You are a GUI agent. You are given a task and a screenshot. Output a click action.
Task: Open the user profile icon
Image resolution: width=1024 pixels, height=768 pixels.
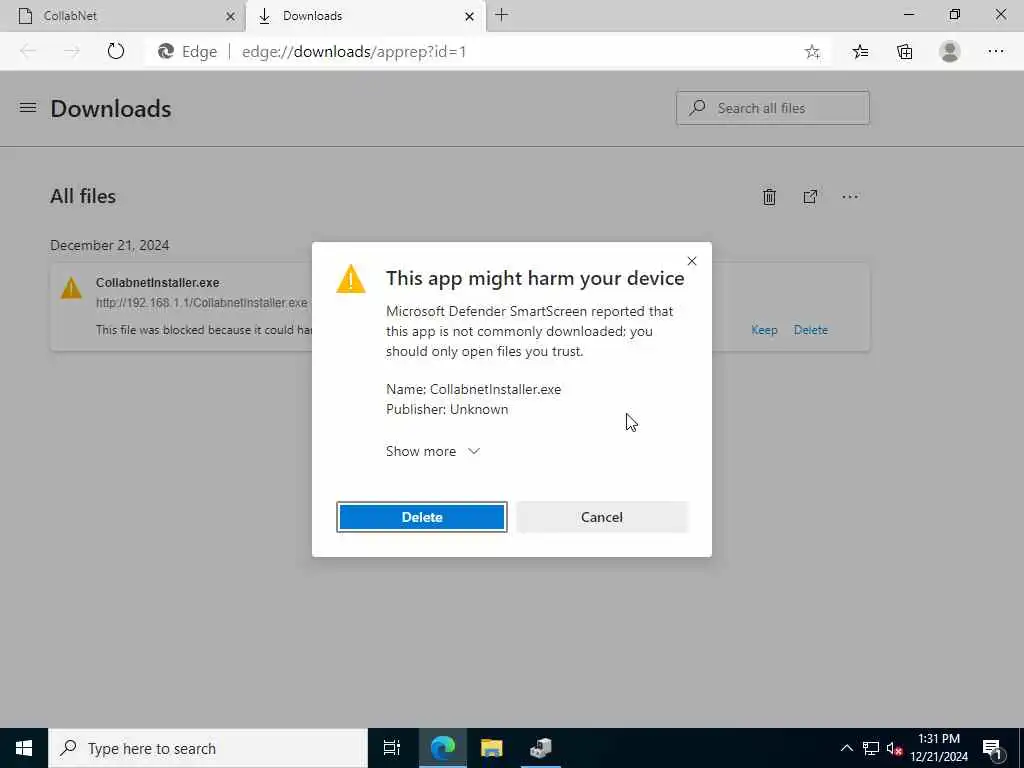click(950, 52)
